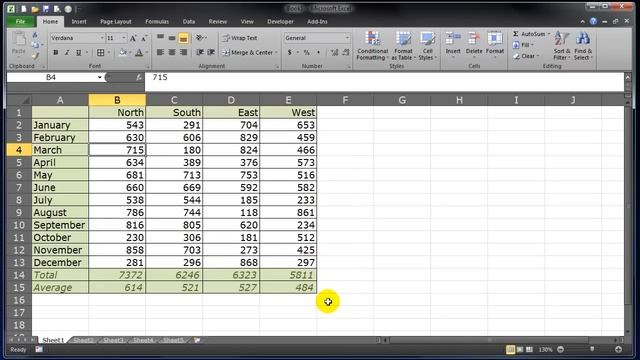
Task: Click the Insert Worksheet icon after Sheet5
Action: pyautogui.click(x=197, y=340)
